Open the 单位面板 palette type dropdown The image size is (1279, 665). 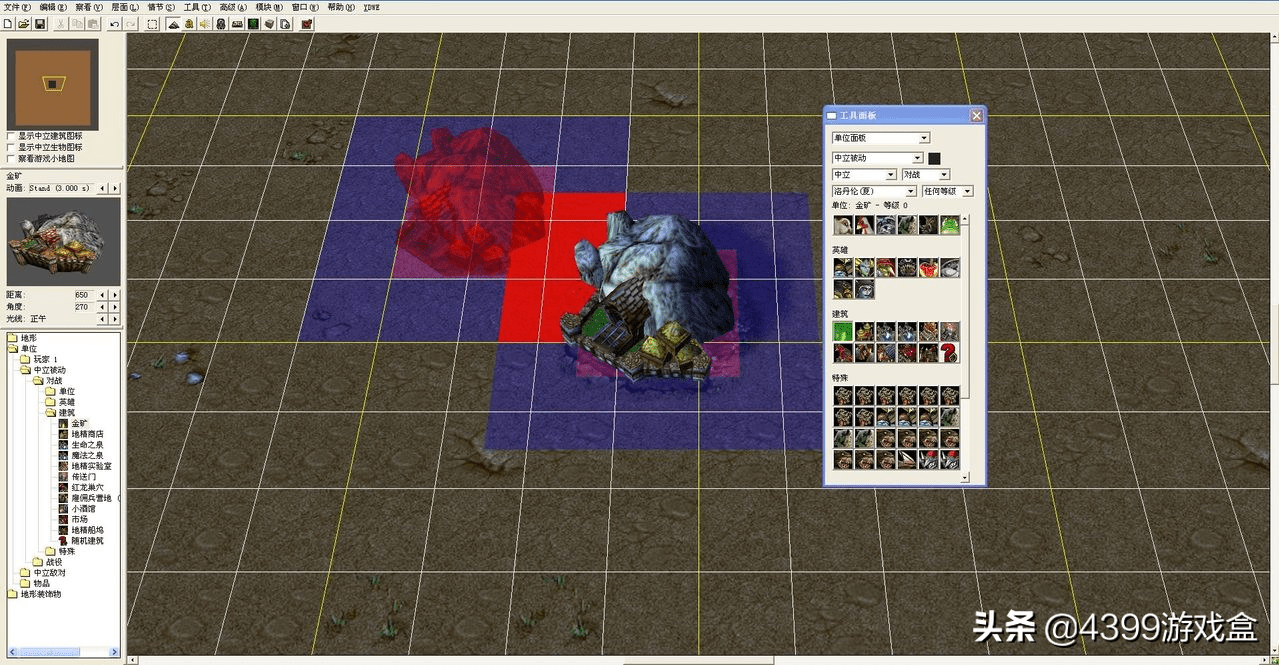coord(881,138)
